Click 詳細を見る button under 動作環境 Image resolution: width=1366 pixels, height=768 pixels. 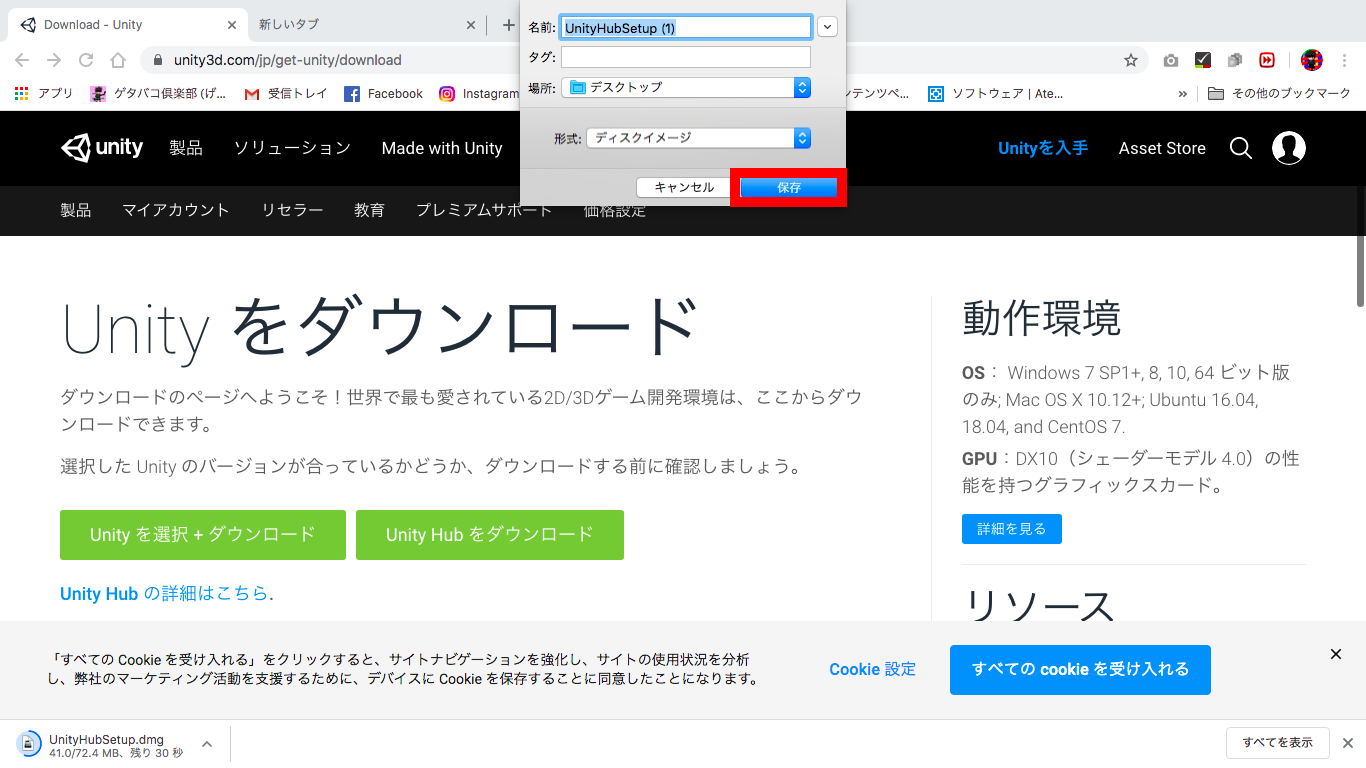point(1012,529)
